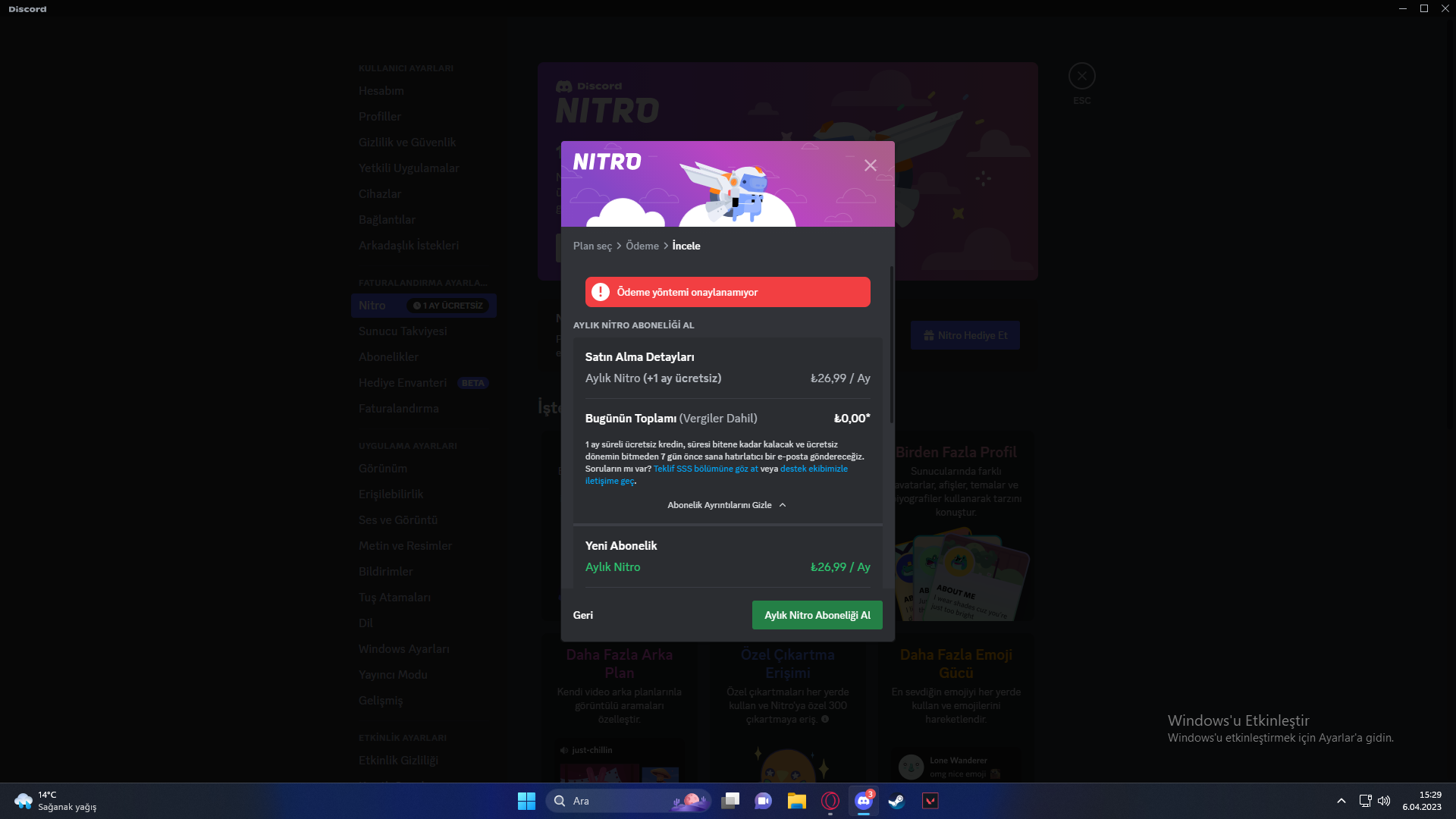Go to the Ödeme breadcrumb step
1456x819 pixels.
pyautogui.click(x=642, y=246)
